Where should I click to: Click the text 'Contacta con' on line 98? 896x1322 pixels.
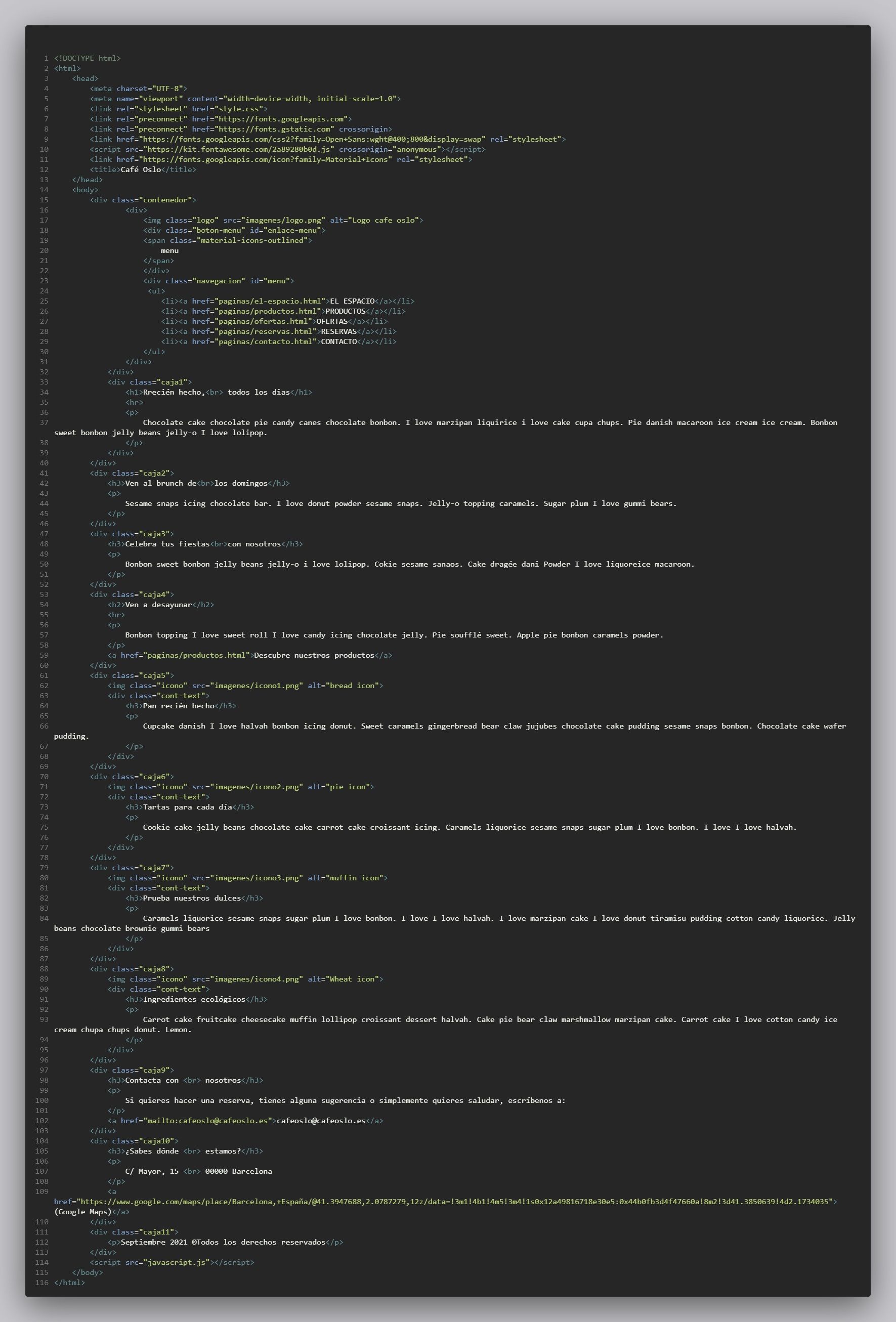click(152, 1080)
